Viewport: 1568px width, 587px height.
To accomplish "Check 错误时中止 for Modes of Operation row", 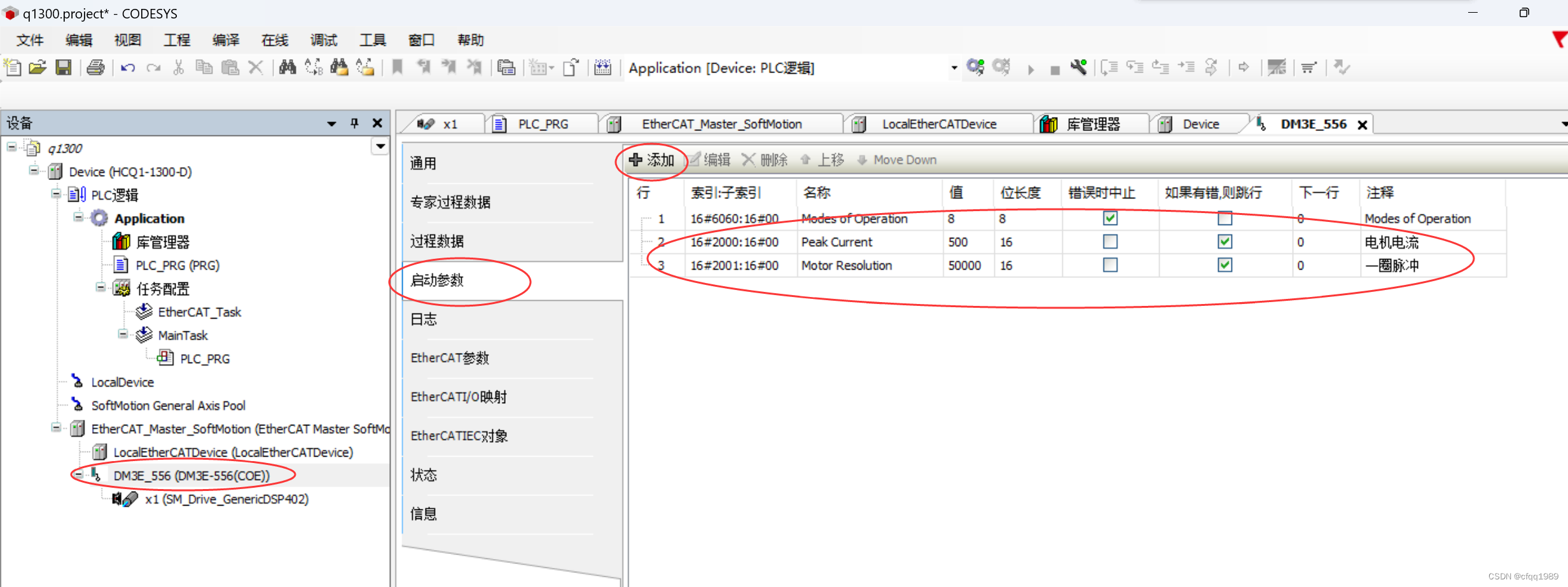I will click(1110, 218).
